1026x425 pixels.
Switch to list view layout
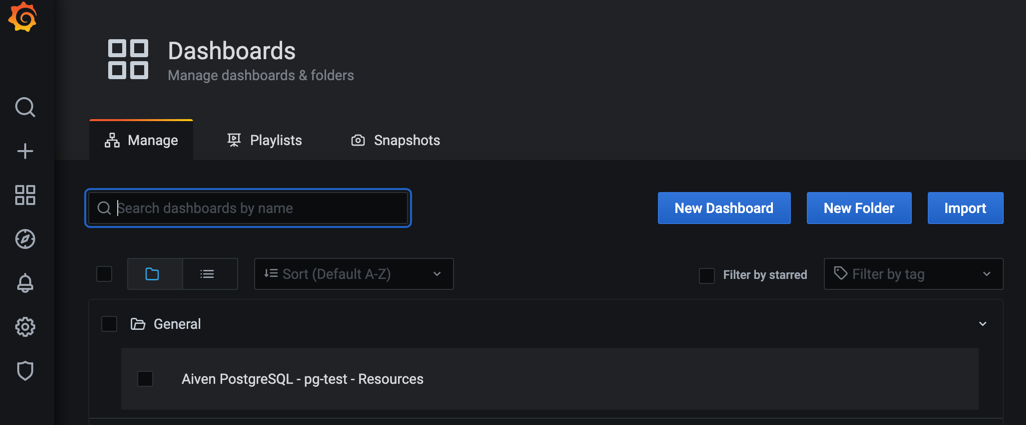pyautogui.click(x=208, y=274)
